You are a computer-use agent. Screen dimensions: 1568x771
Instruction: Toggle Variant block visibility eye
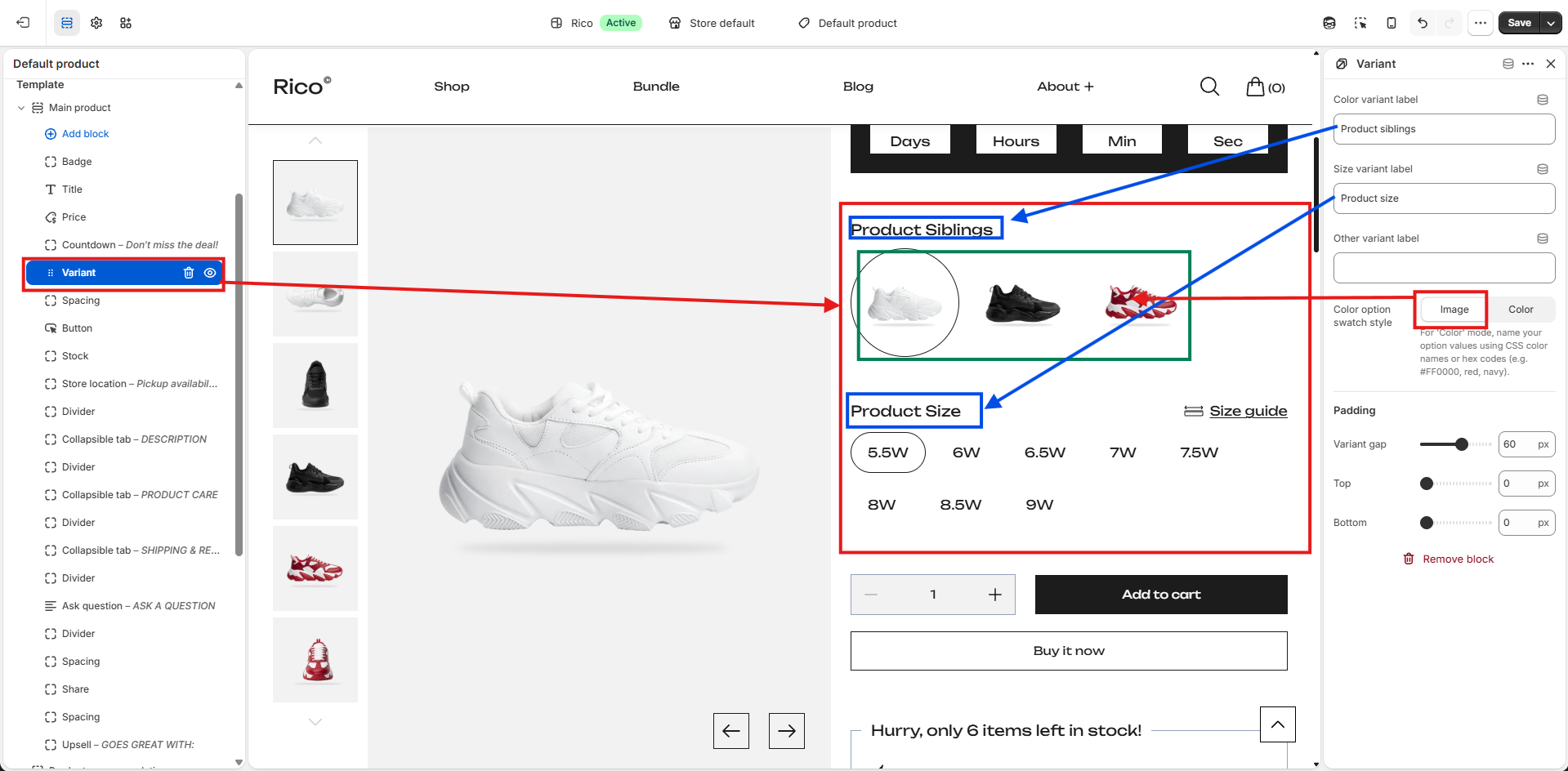pos(210,273)
